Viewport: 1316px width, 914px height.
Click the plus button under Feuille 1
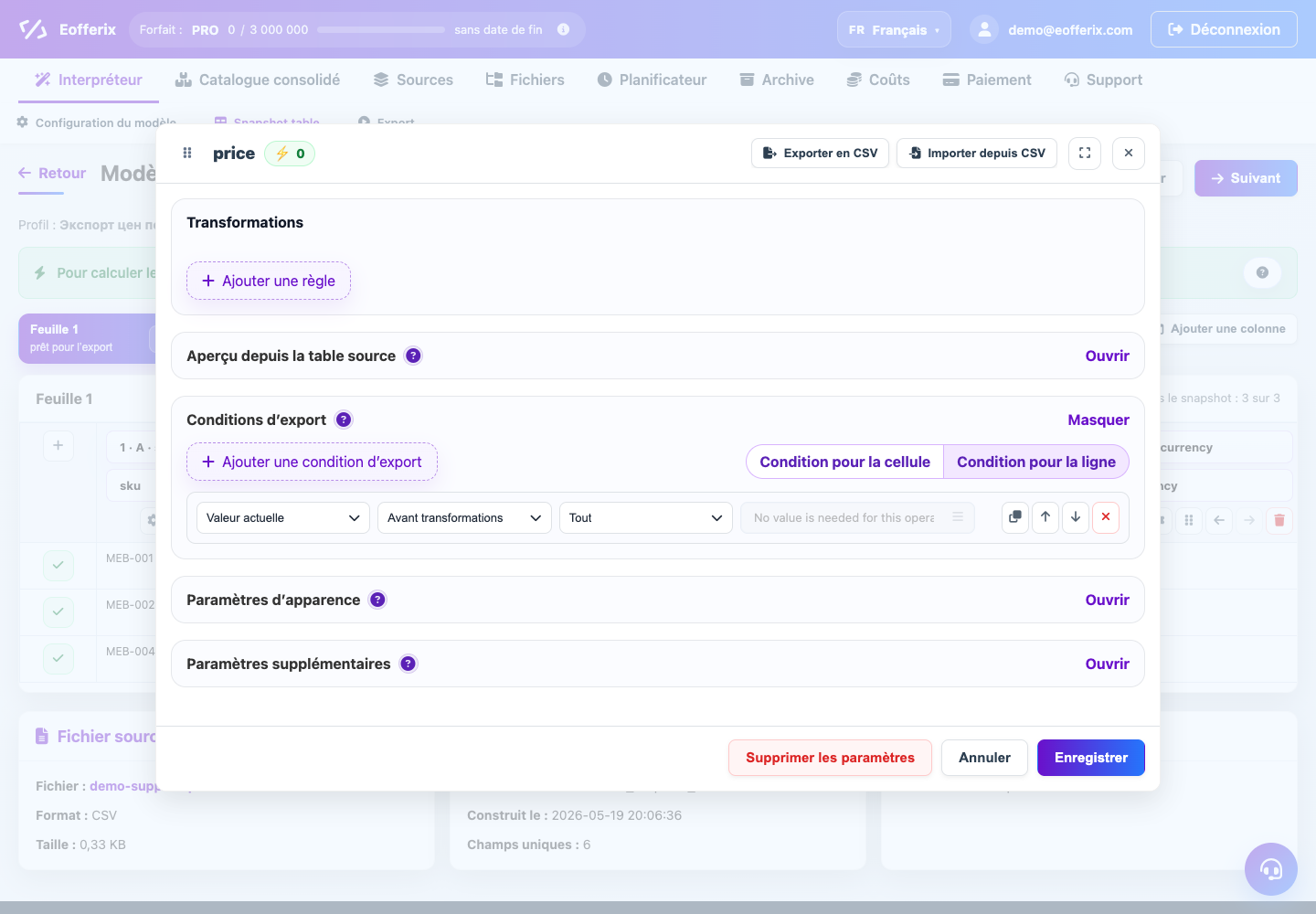[58, 445]
